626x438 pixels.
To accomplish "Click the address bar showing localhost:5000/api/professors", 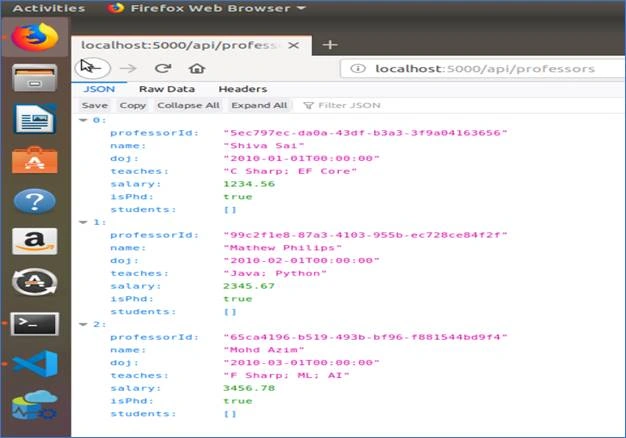I will click(485, 69).
